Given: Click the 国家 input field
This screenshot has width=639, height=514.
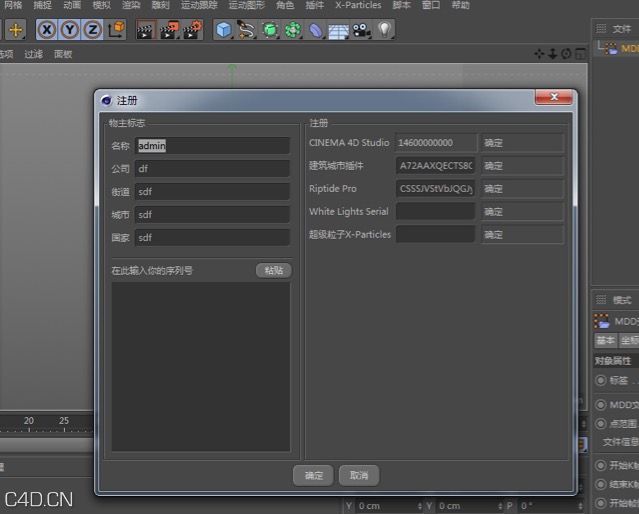Looking at the screenshot, I should click(x=212, y=237).
